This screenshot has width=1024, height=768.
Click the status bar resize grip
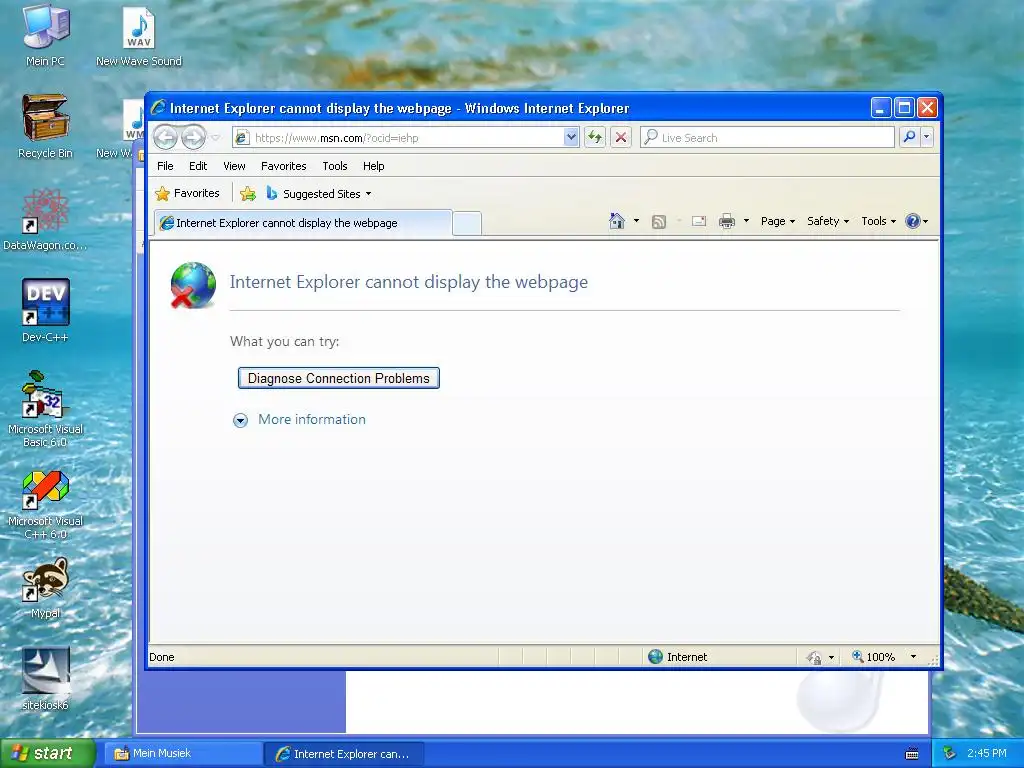click(933, 660)
